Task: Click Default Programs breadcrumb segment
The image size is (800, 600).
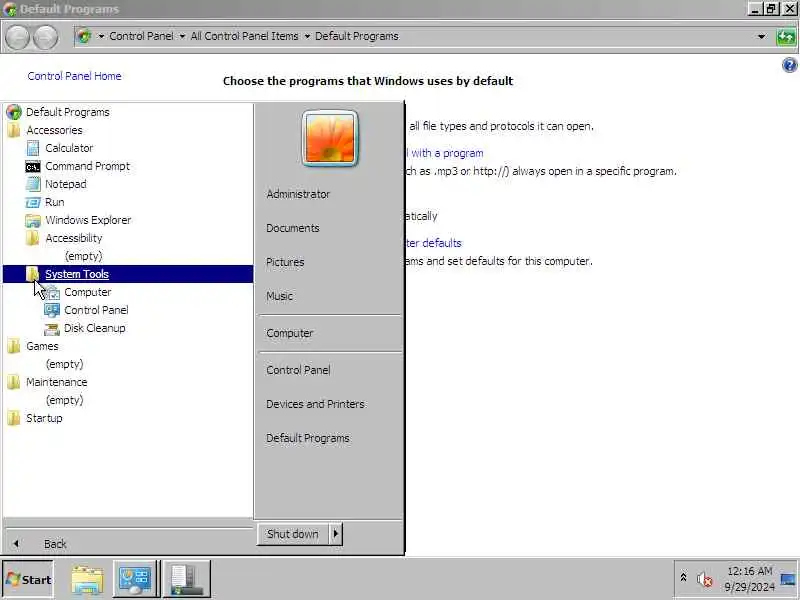Action: [357, 36]
